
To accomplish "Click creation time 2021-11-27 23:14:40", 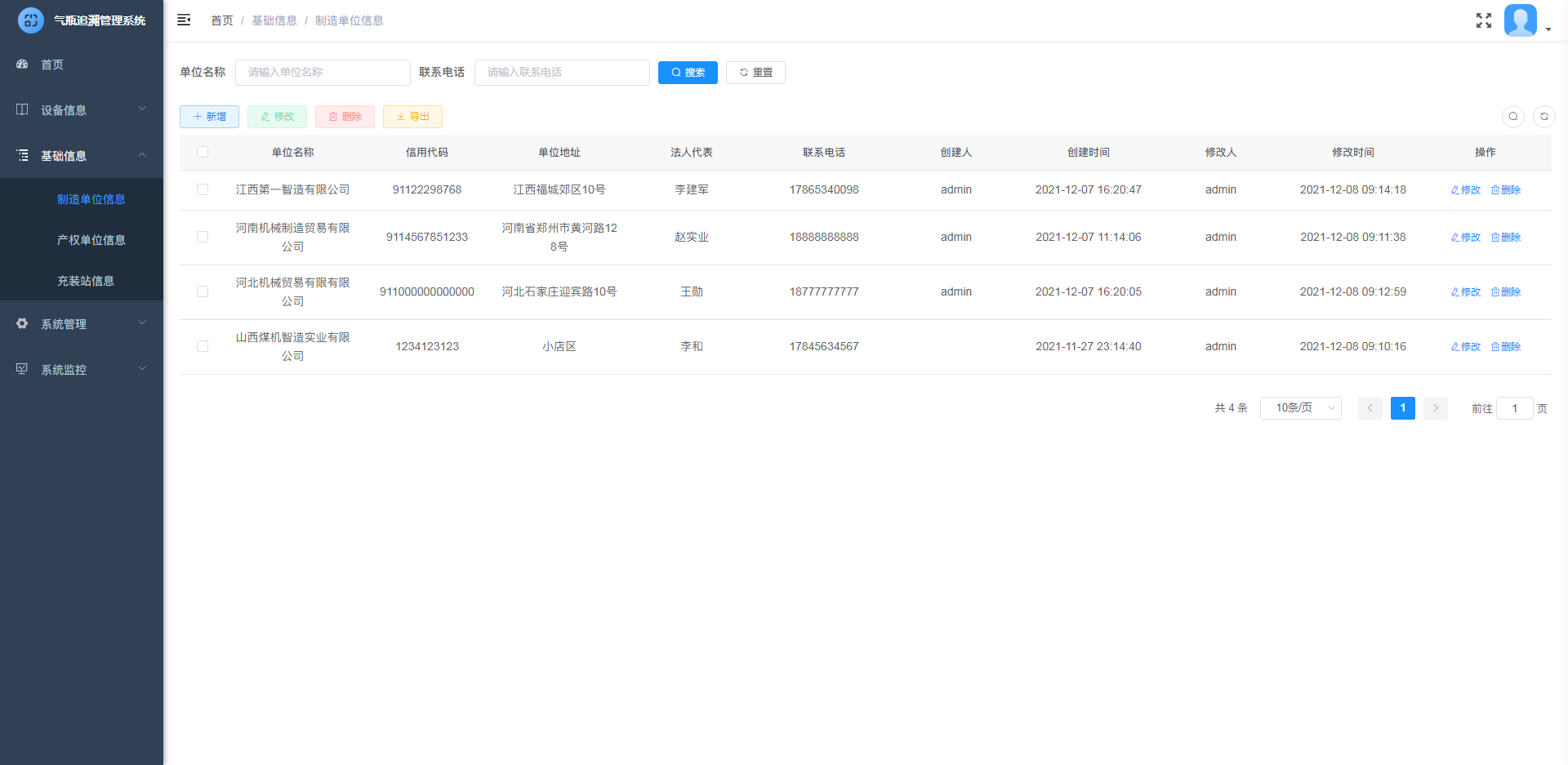I will [1089, 346].
